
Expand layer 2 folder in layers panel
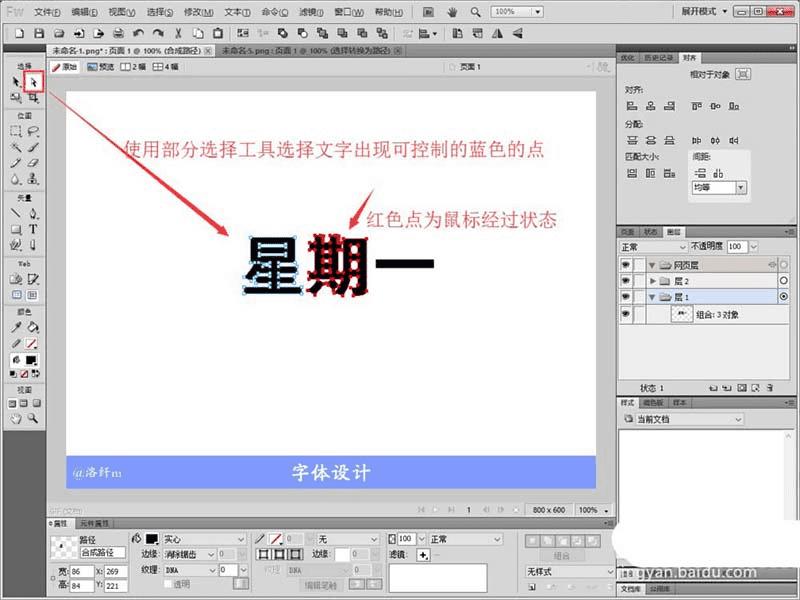(x=653, y=281)
